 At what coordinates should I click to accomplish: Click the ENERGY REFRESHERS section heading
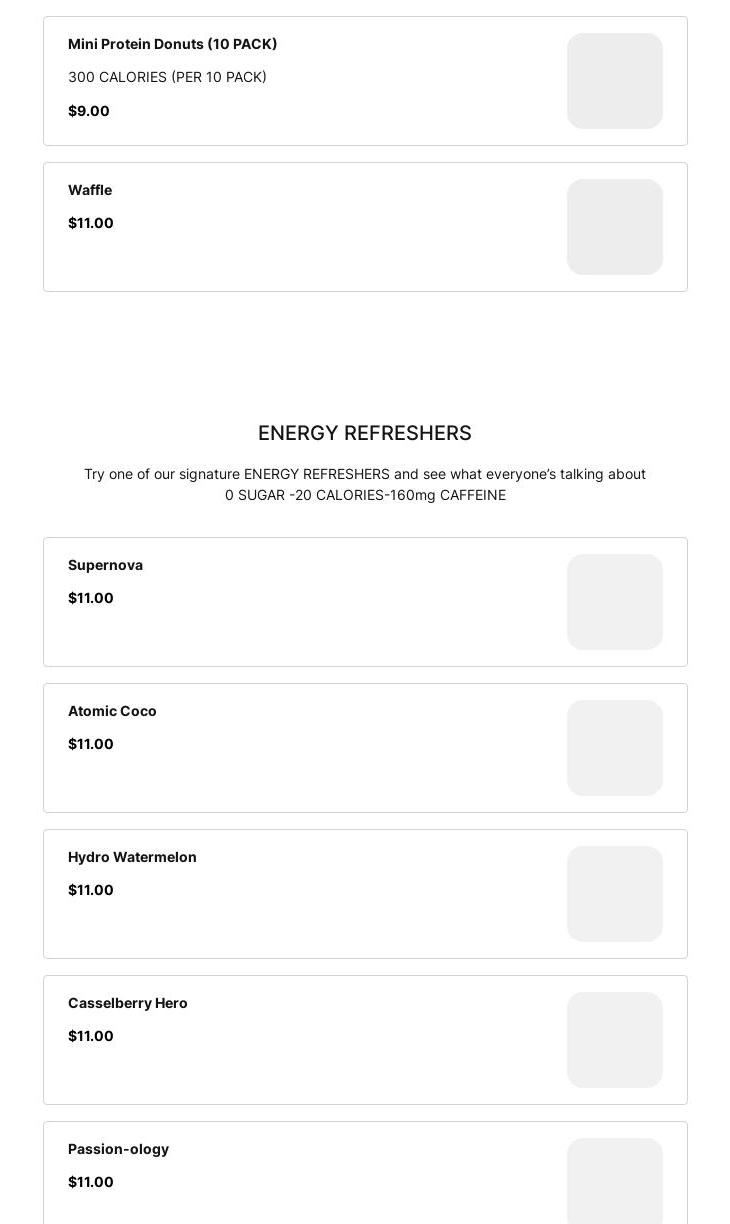(365, 433)
